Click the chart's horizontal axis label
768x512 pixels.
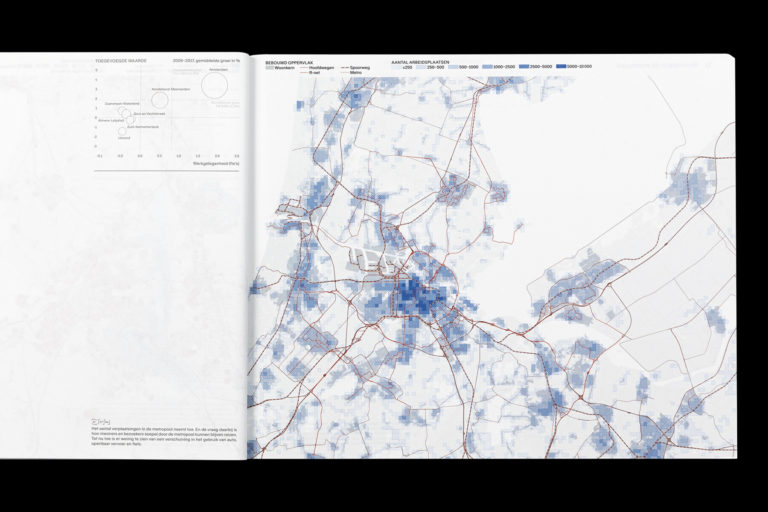pyautogui.click(x=216, y=163)
